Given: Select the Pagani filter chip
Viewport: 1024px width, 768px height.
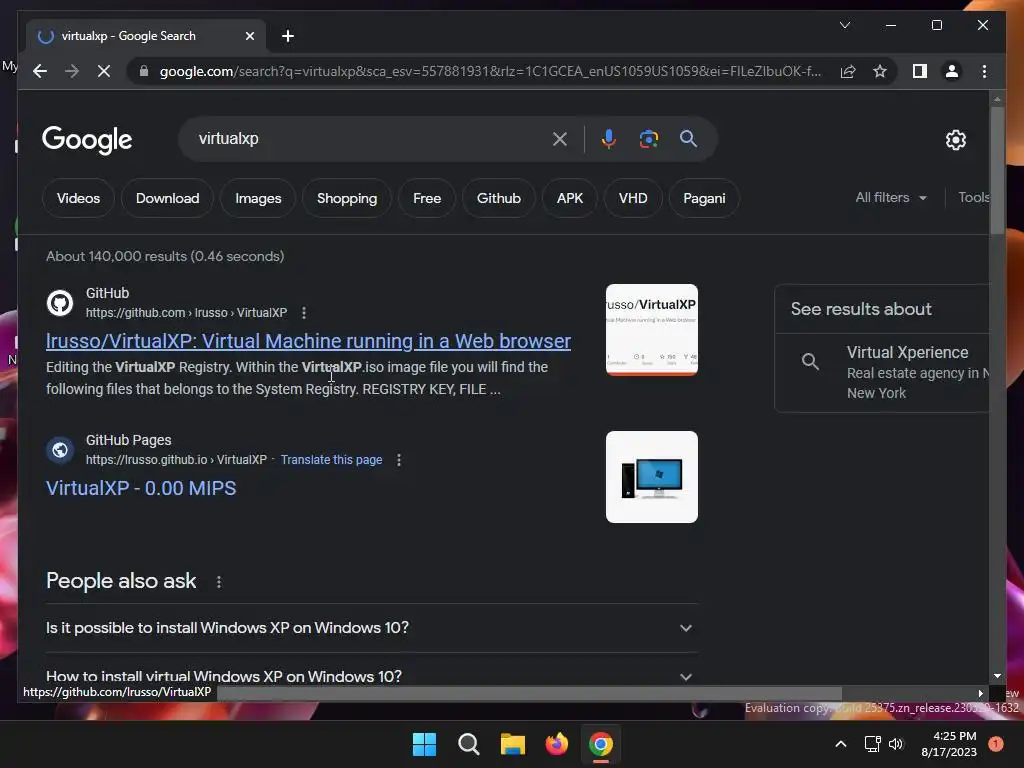Looking at the screenshot, I should (704, 198).
